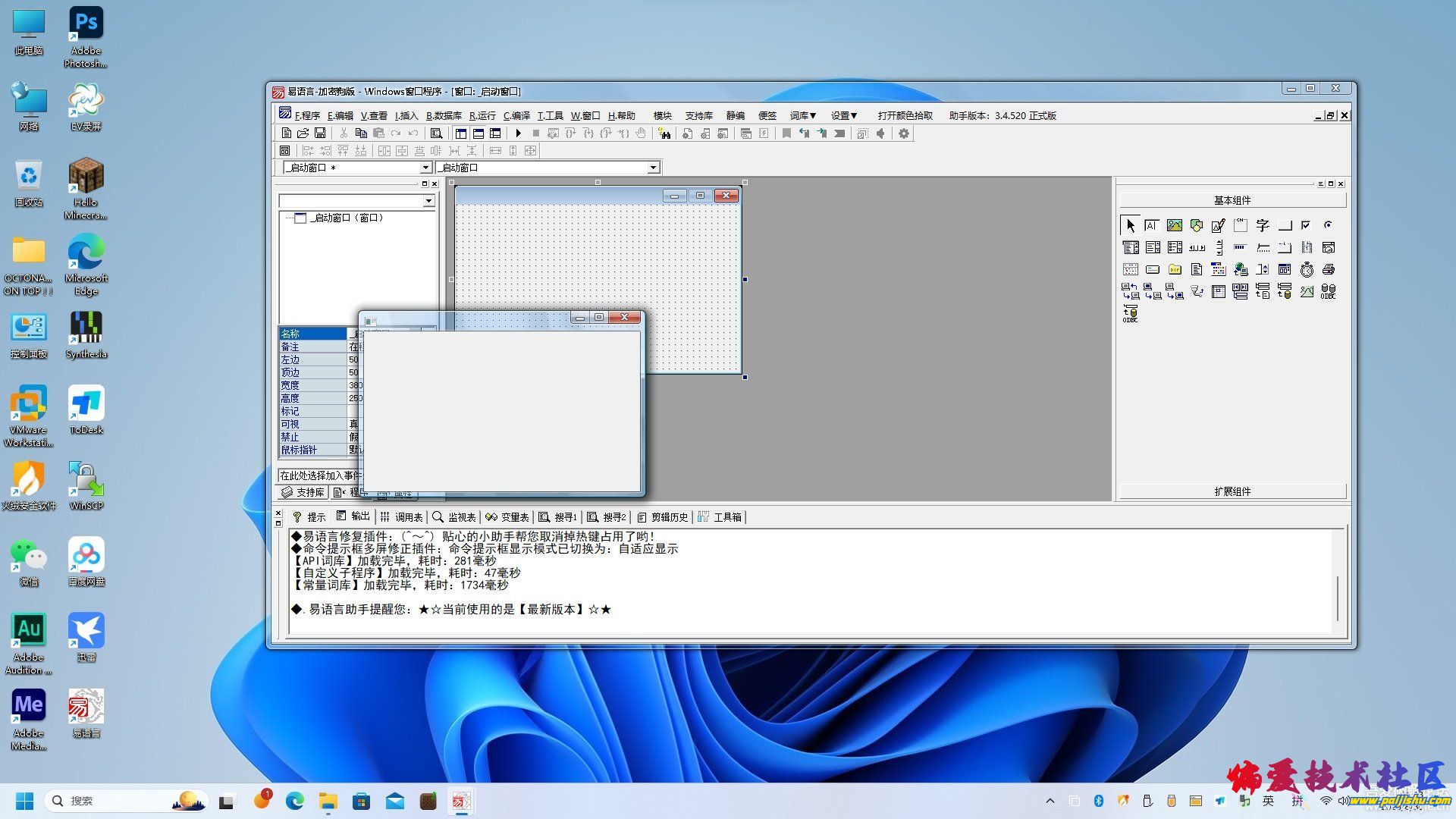
Task: Click the Save file toolbar icon
Action: pos(320,133)
